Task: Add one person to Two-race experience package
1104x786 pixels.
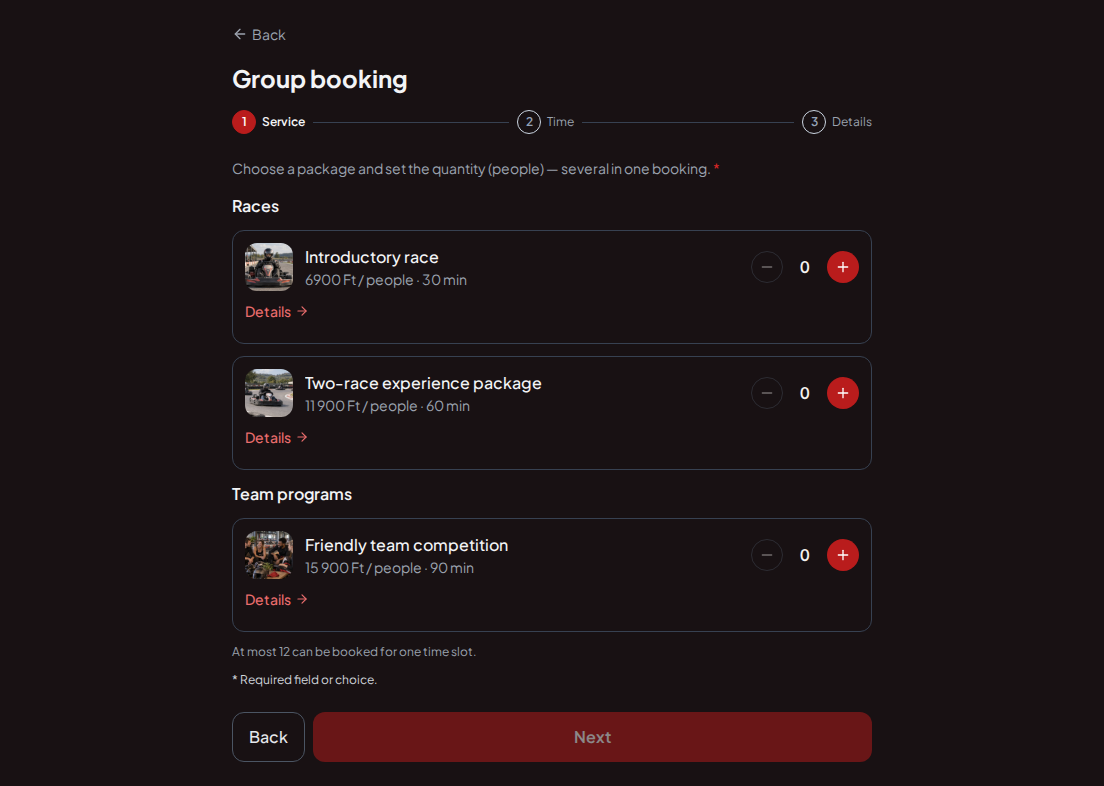Action: (x=842, y=393)
